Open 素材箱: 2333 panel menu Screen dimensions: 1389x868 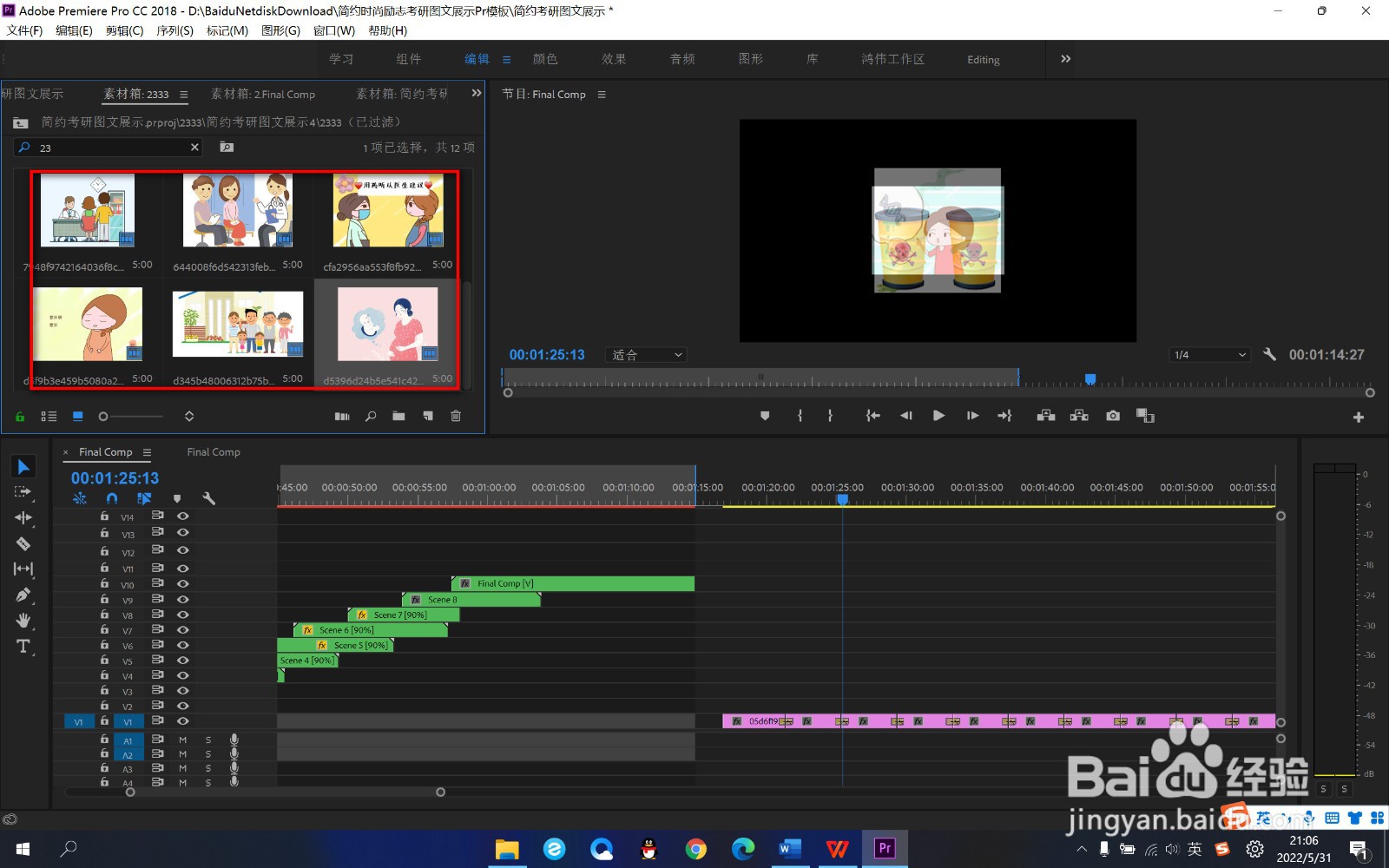(183, 95)
